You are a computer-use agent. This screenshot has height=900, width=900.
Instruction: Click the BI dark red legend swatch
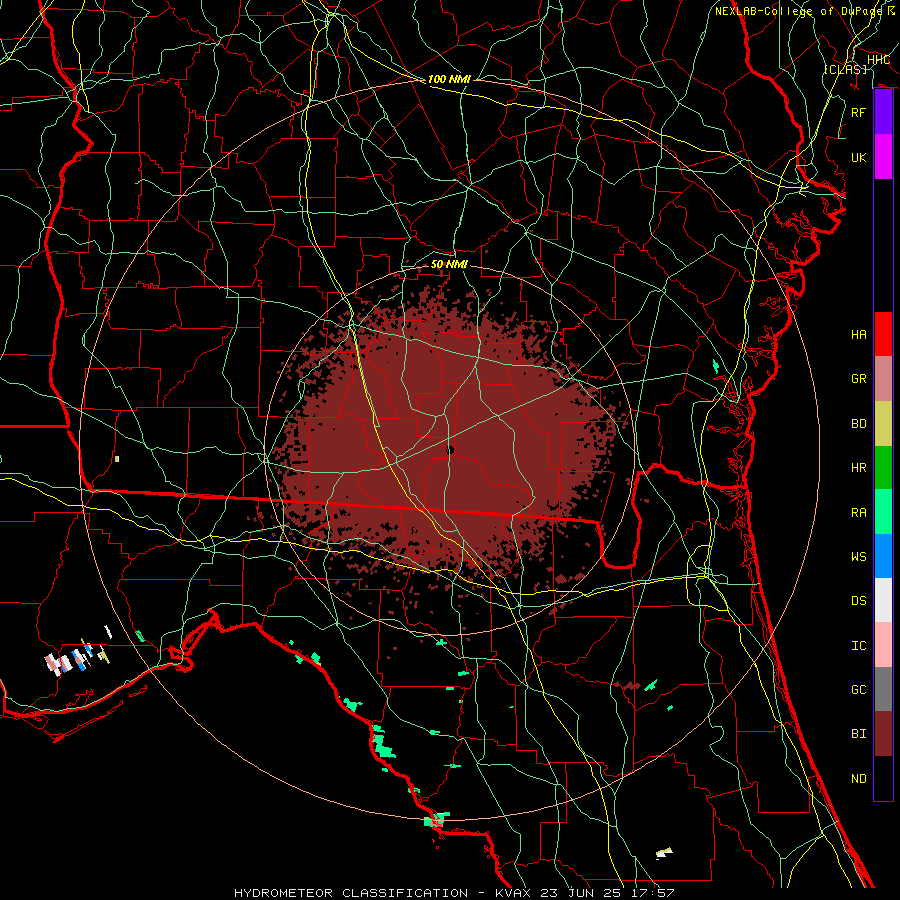point(883,734)
